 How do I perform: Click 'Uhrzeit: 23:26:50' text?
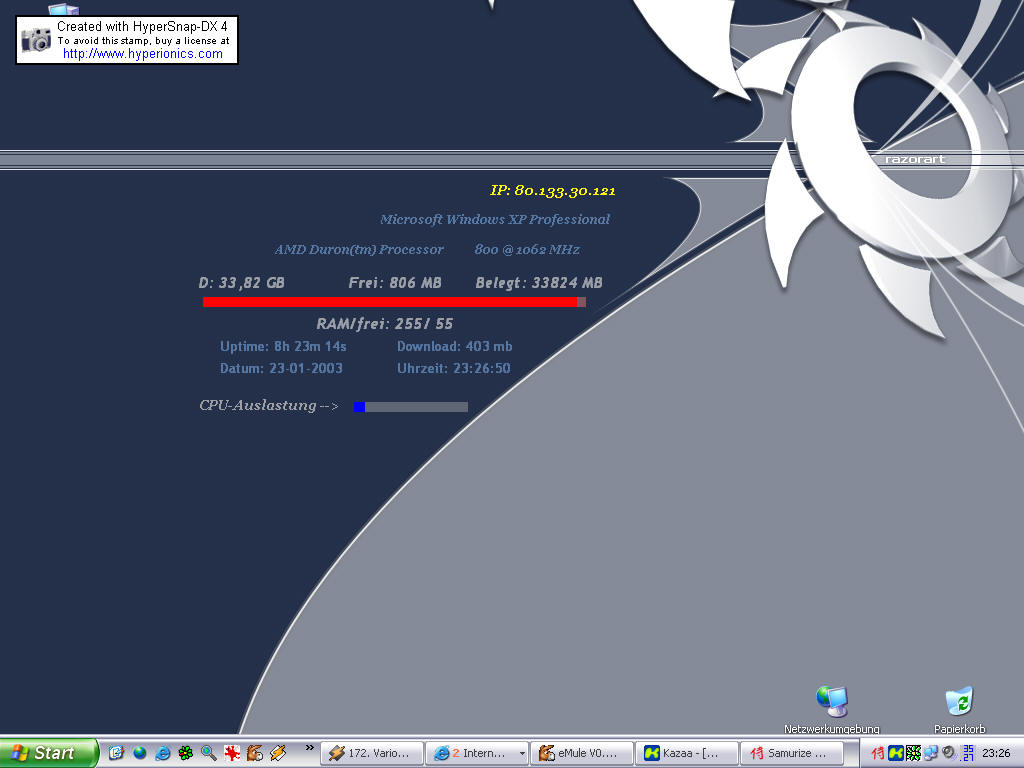453,368
